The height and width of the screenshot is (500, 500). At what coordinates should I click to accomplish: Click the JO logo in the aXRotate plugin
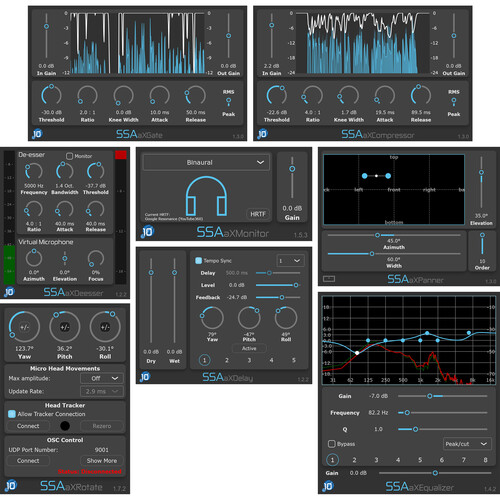pos(11,485)
